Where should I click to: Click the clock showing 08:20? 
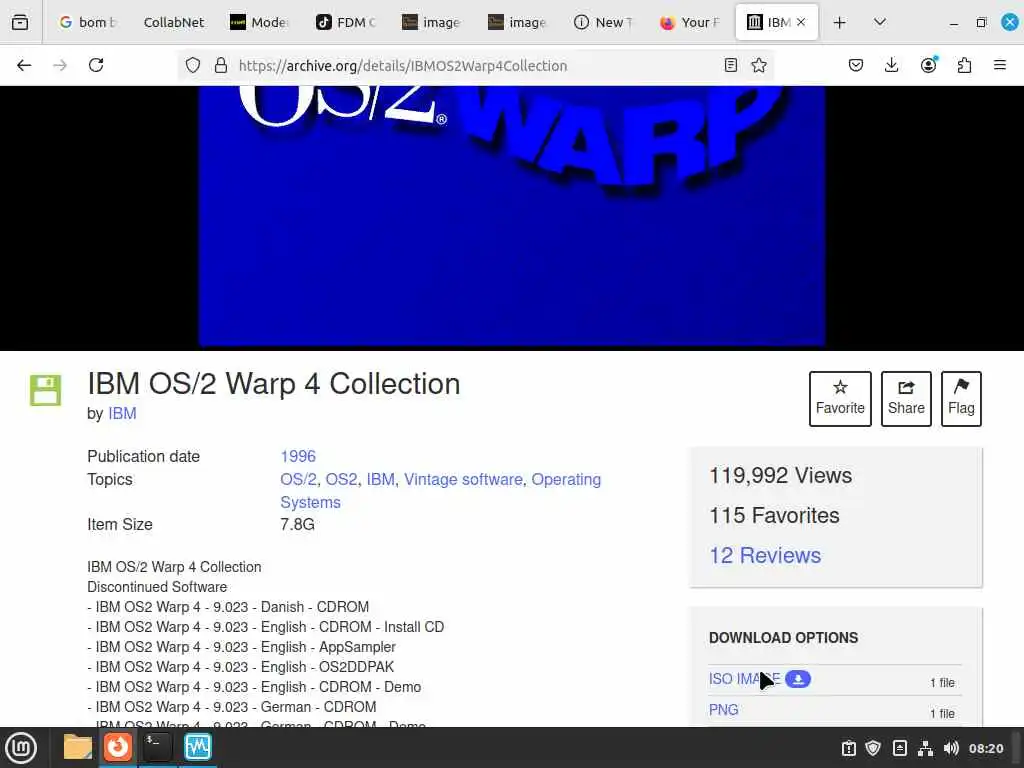pyautogui.click(x=985, y=748)
